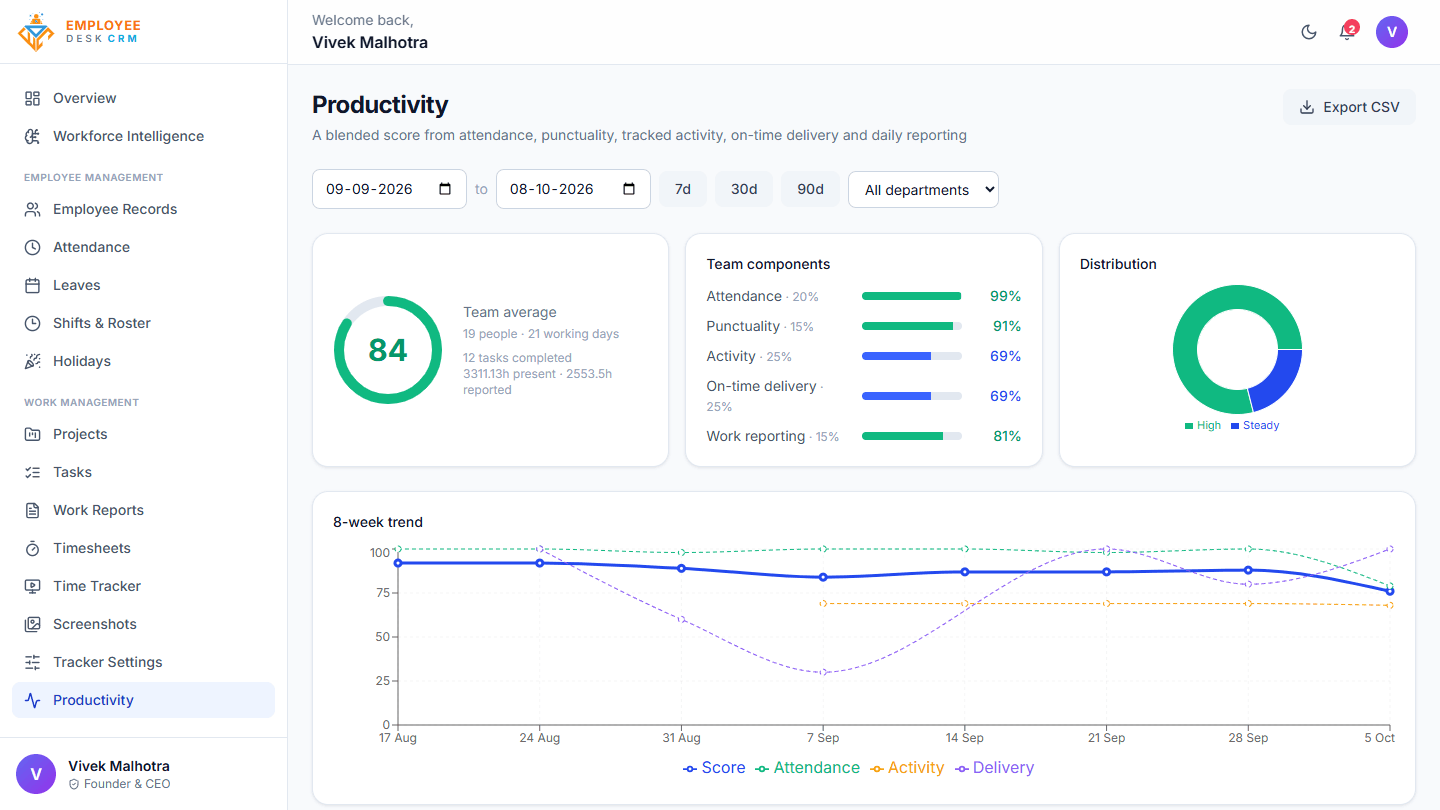Open calendar picker for start date 09-09-2026
This screenshot has height=810, width=1440.
[445, 189]
